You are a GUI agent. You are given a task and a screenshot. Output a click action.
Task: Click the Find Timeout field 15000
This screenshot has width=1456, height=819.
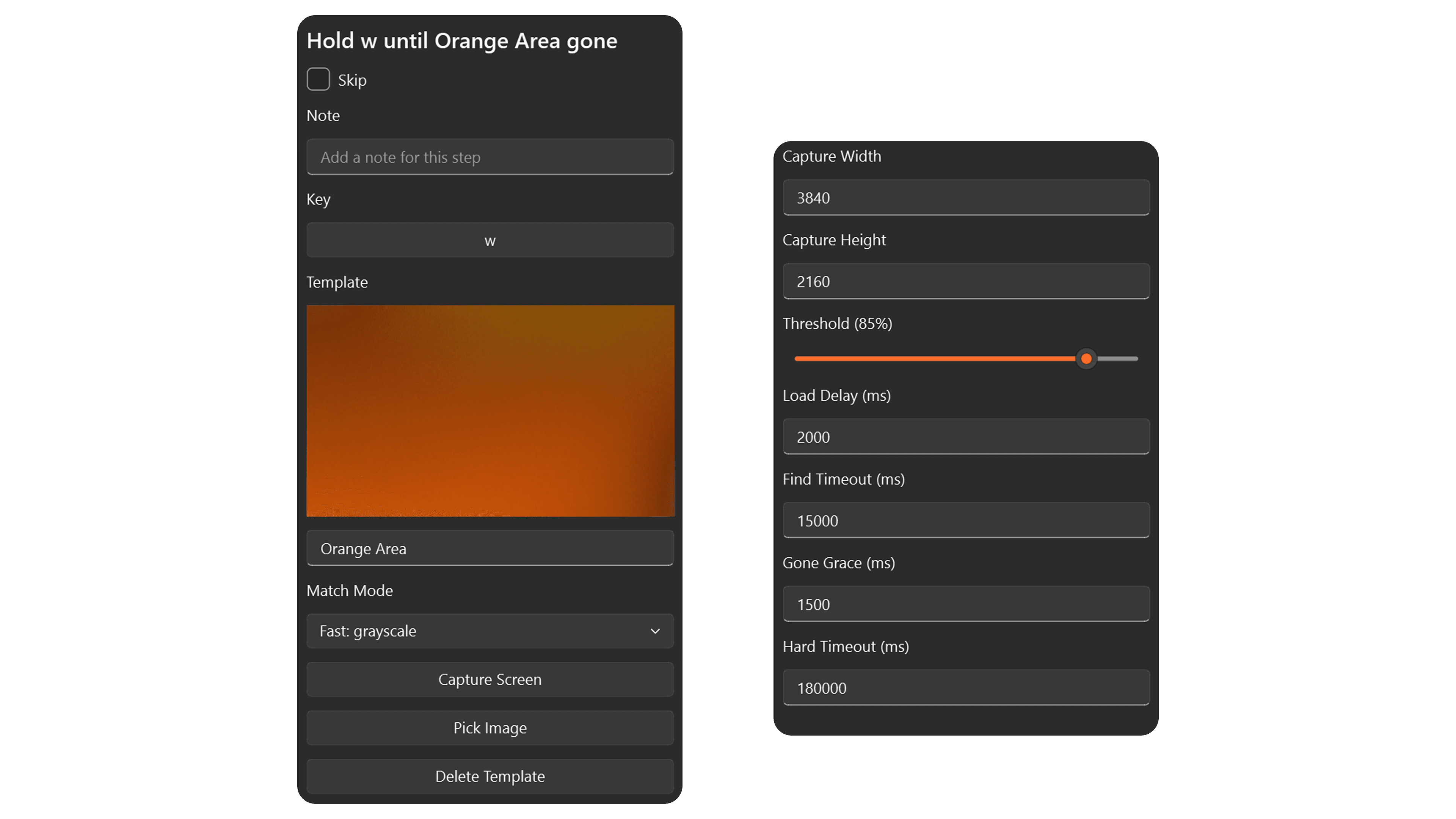966,520
